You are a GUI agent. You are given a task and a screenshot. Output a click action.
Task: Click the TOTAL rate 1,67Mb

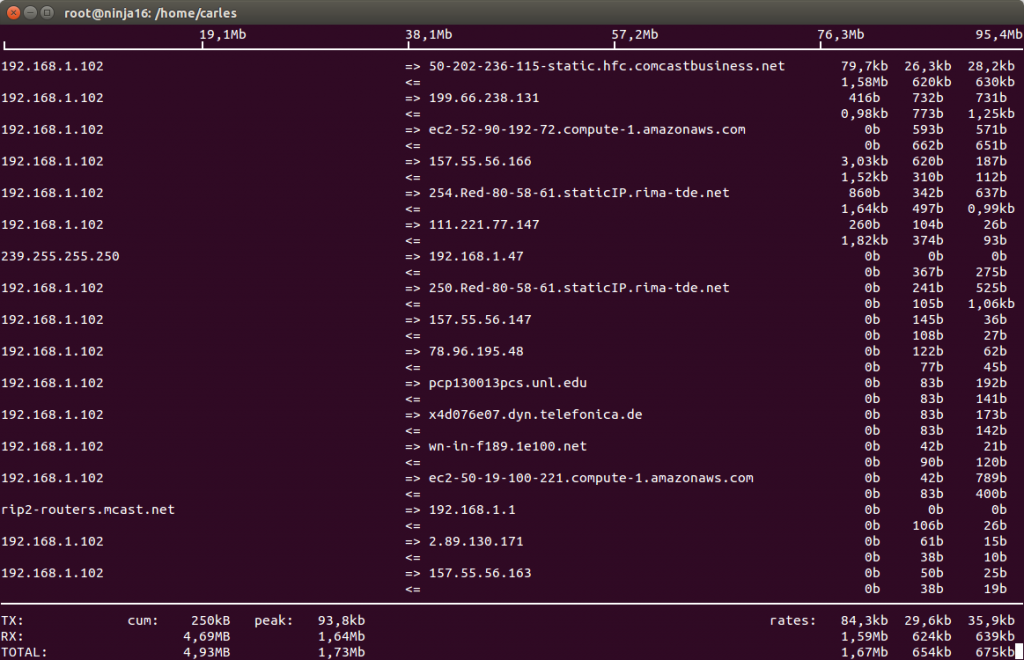pos(864,652)
